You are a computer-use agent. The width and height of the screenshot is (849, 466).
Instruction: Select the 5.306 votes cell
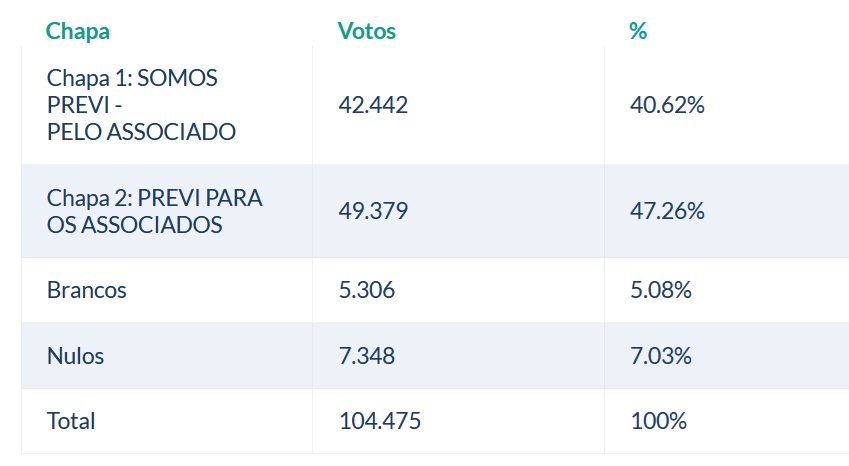pos(368,290)
